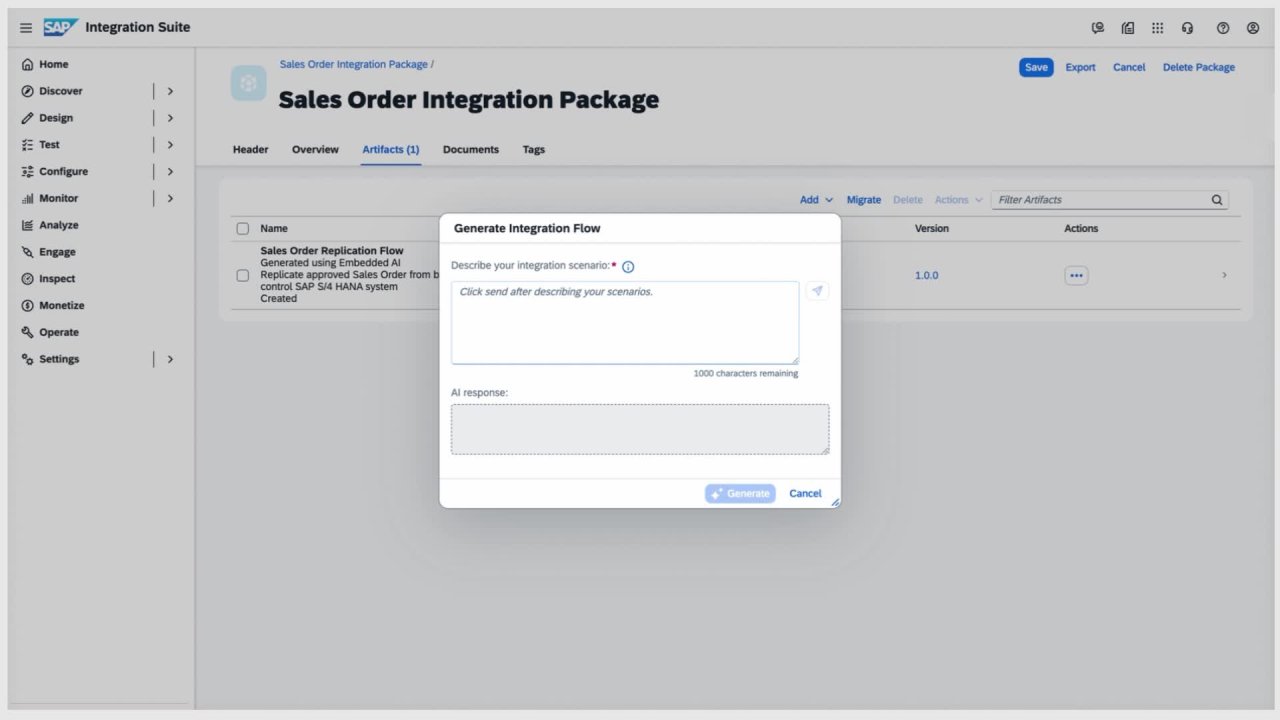Click Cancel in the package header
This screenshot has width=1280, height=720.
[x=1129, y=68]
